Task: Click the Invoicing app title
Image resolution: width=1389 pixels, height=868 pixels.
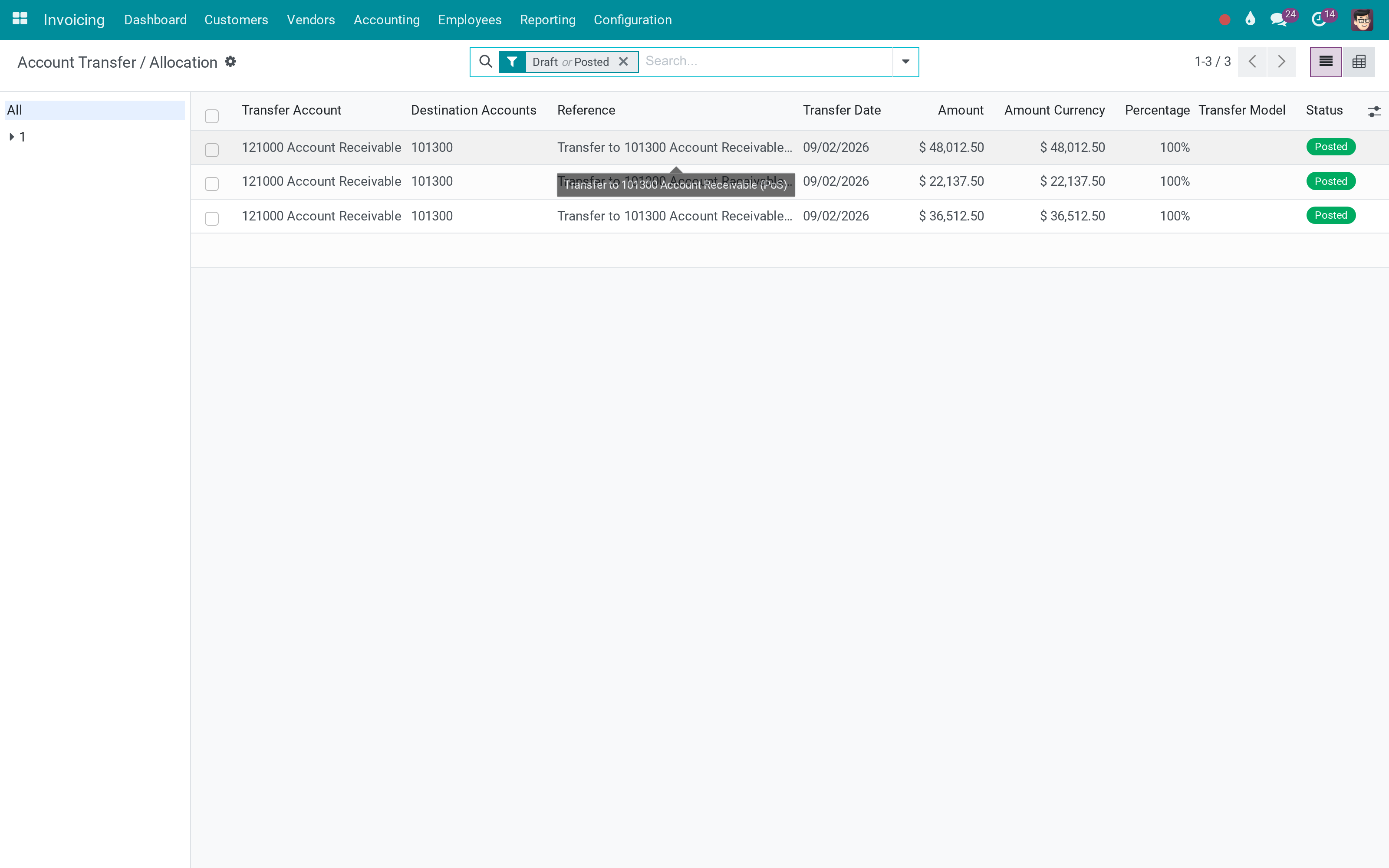Action: coord(74,20)
